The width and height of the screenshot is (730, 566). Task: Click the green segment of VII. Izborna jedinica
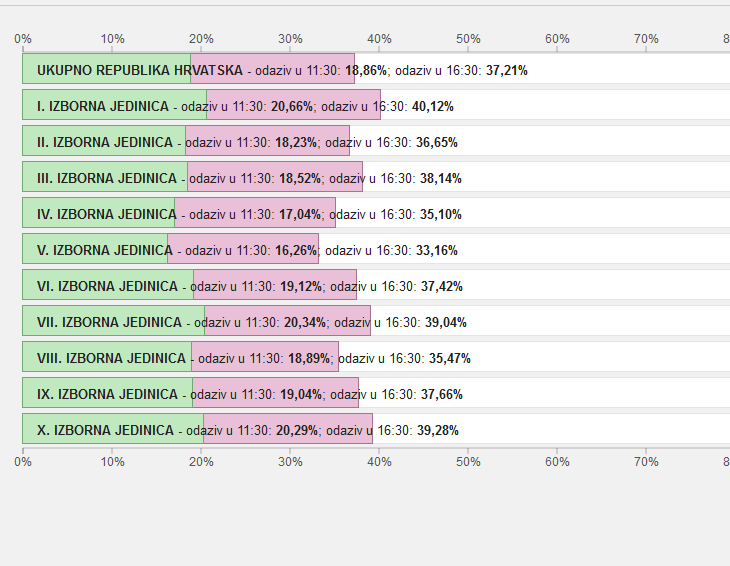click(x=113, y=321)
